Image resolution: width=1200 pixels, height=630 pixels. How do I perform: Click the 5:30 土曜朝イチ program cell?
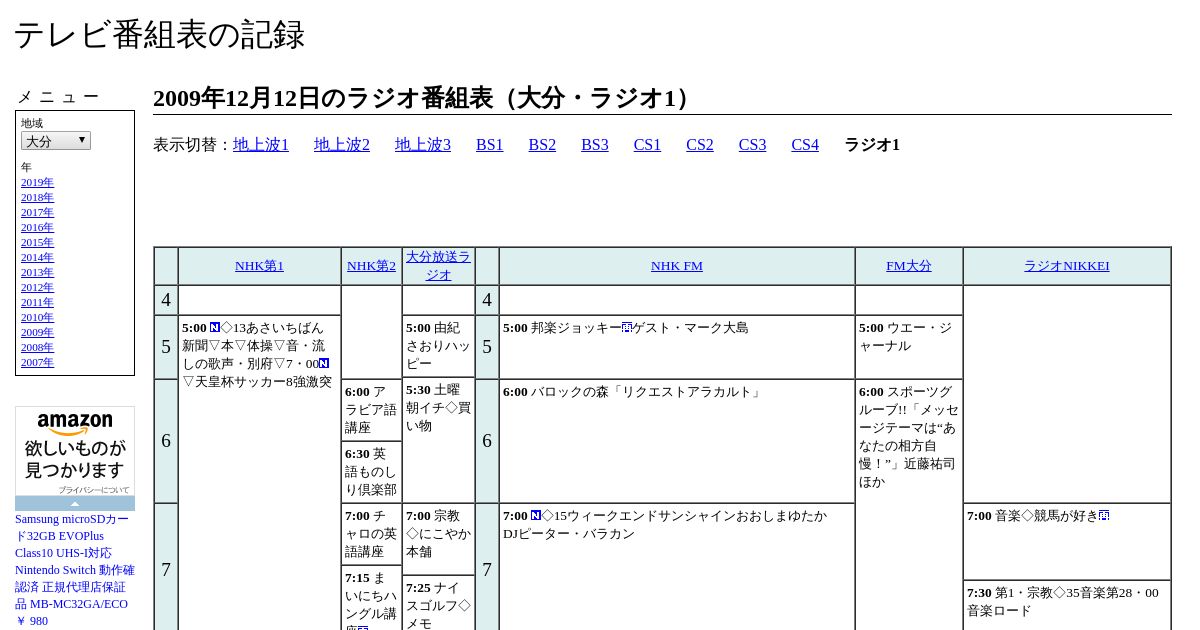pyautogui.click(x=438, y=440)
